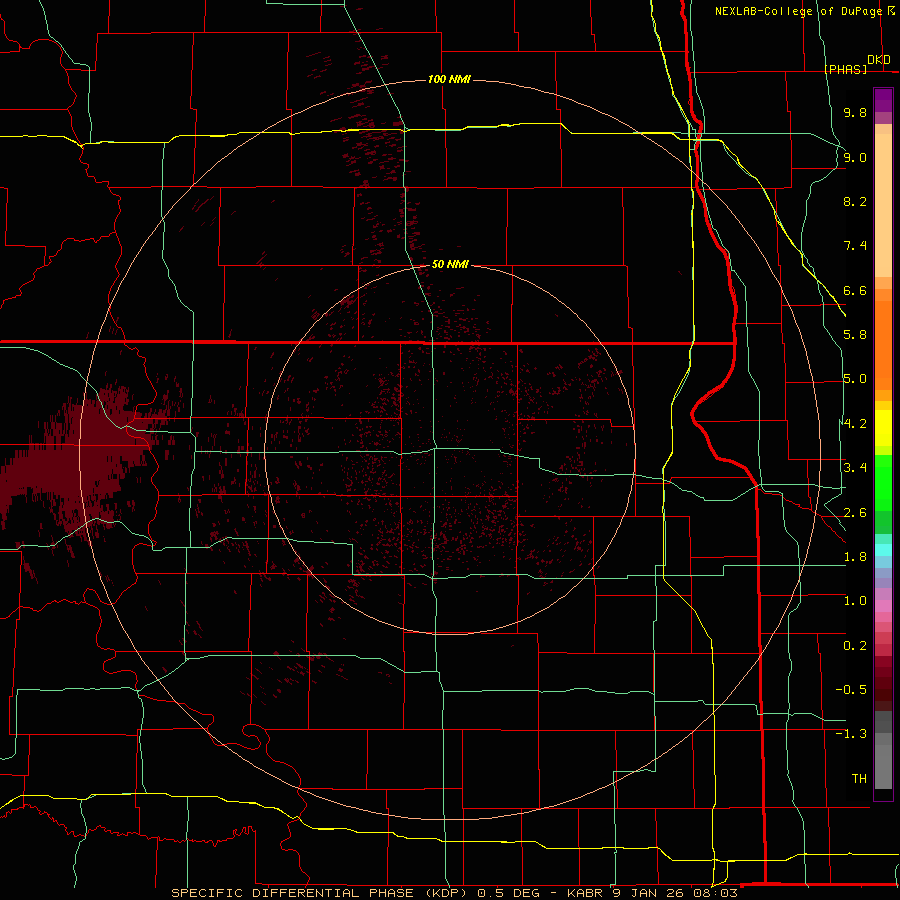This screenshot has width=900, height=900.
Task: Click the 8.2 value on color scale
Action: coord(855,201)
